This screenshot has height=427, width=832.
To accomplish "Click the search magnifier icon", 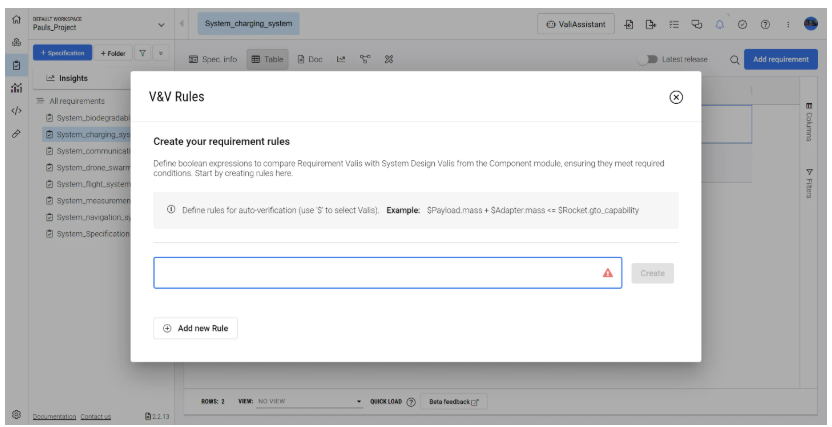I will tap(735, 60).
